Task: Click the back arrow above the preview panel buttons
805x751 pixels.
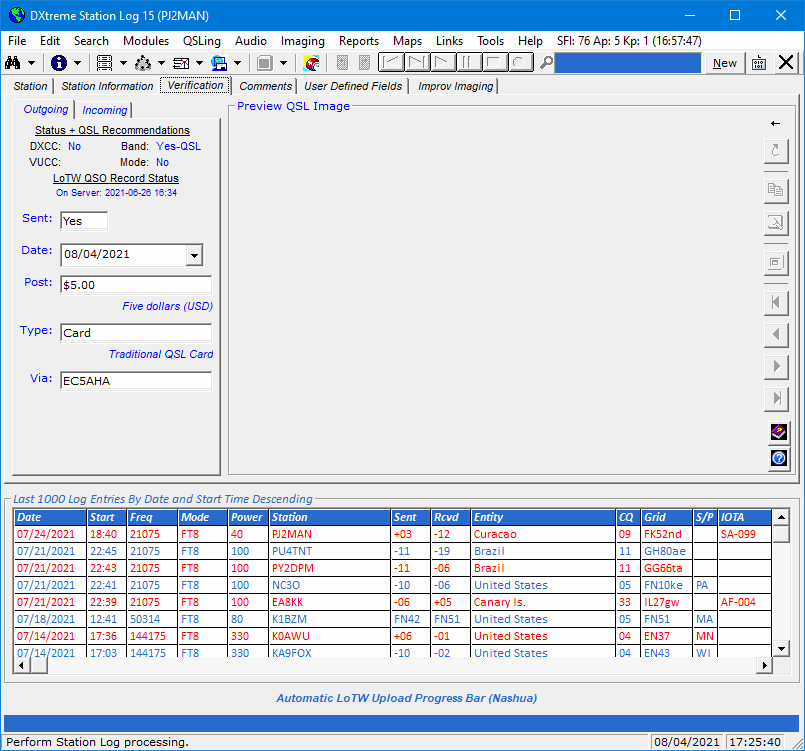Action: coord(777,124)
